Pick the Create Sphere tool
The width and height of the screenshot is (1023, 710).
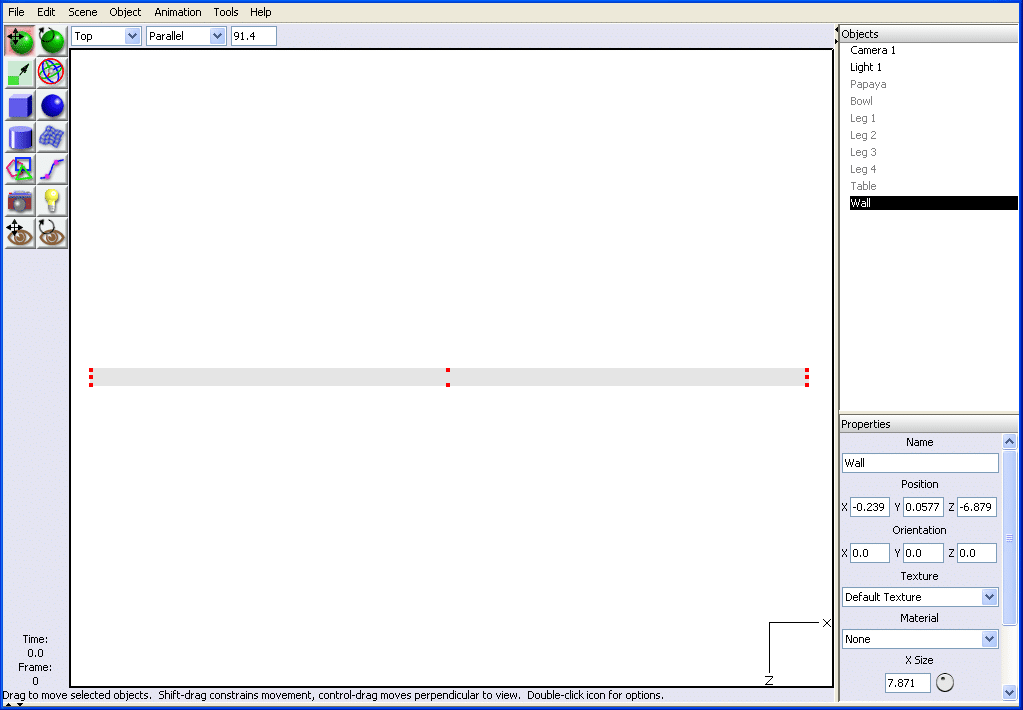pyautogui.click(x=52, y=105)
